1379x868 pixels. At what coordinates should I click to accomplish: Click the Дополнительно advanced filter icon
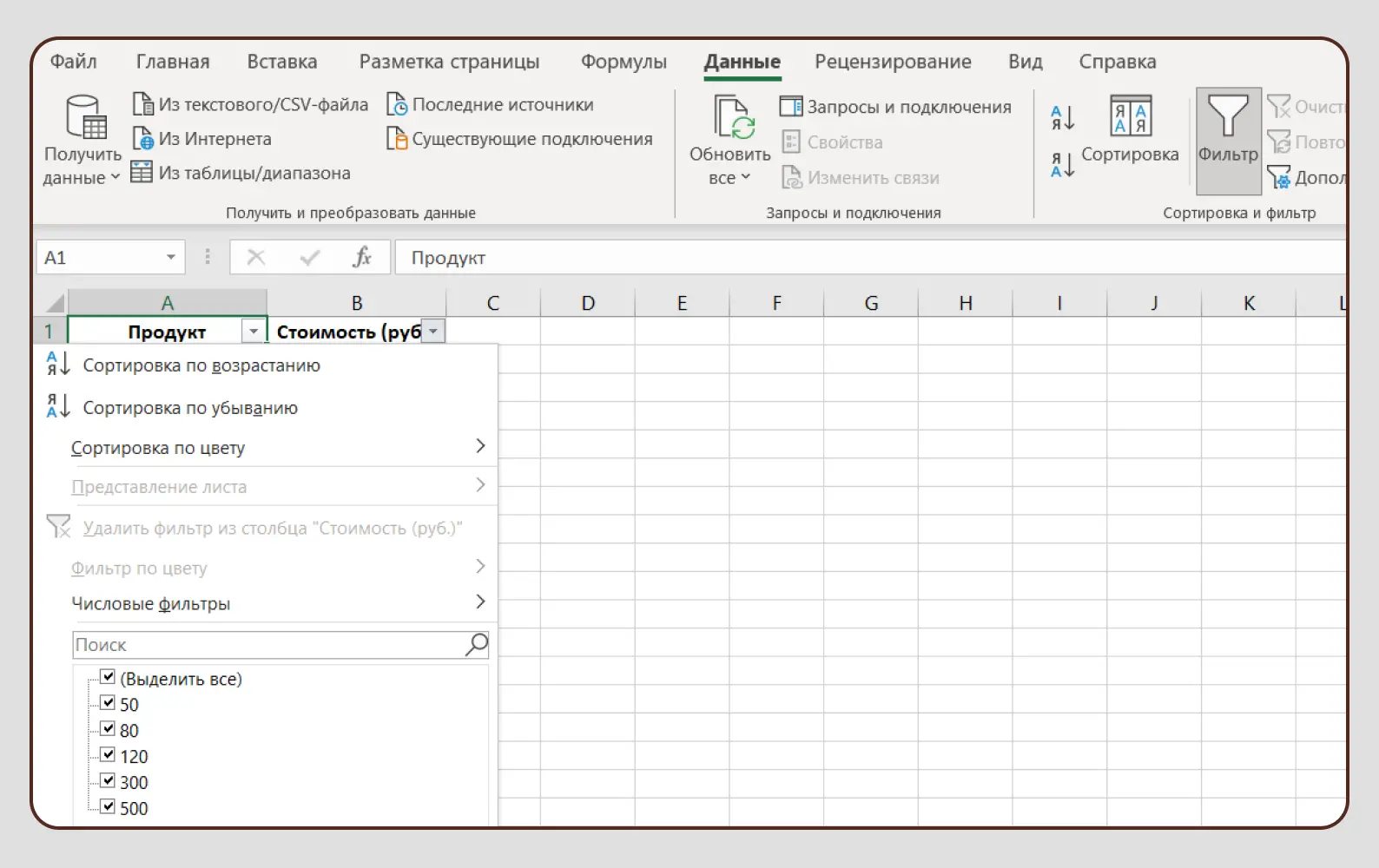click(x=1278, y=177)
